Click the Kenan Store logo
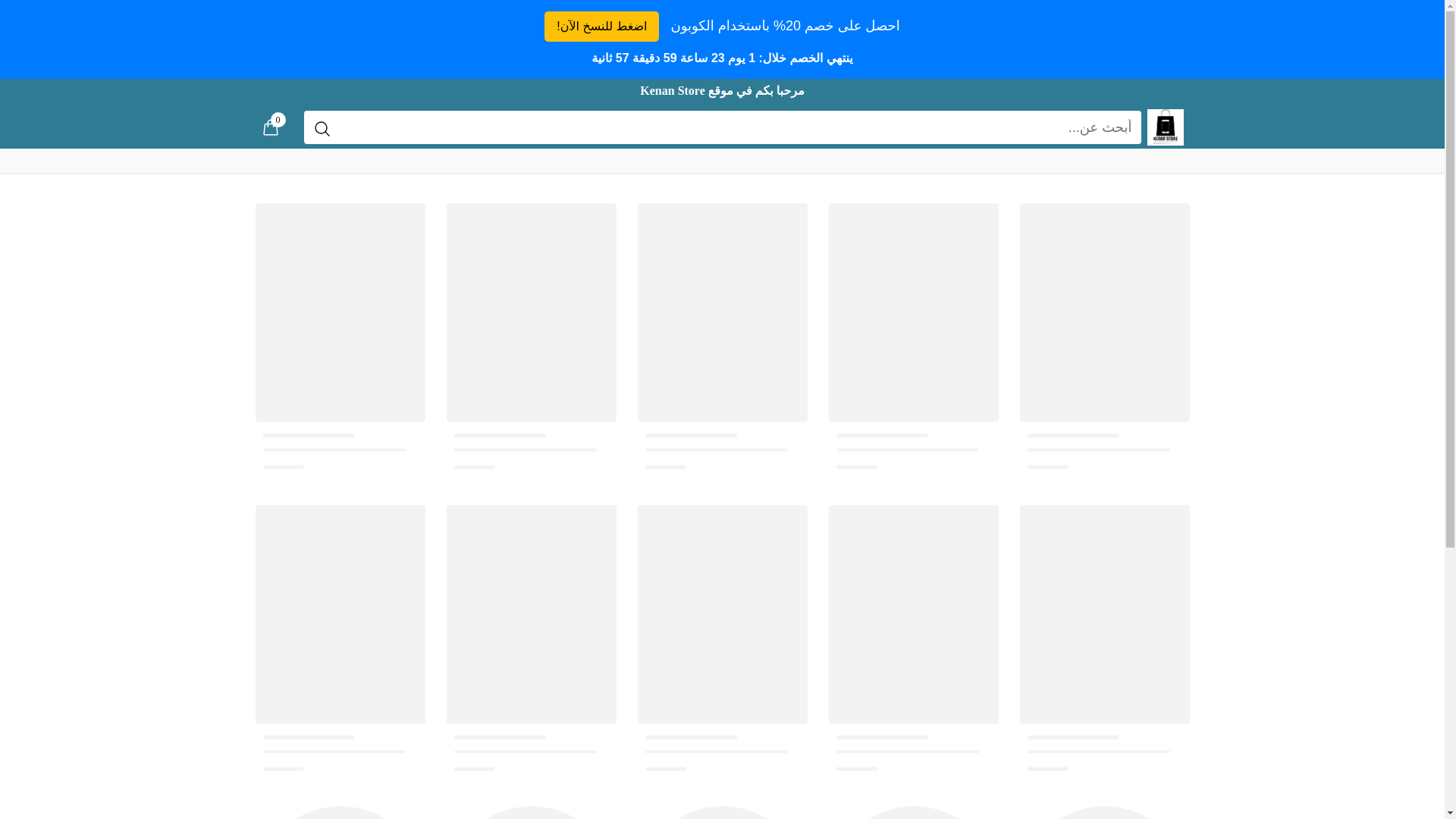 point(1165,127)
